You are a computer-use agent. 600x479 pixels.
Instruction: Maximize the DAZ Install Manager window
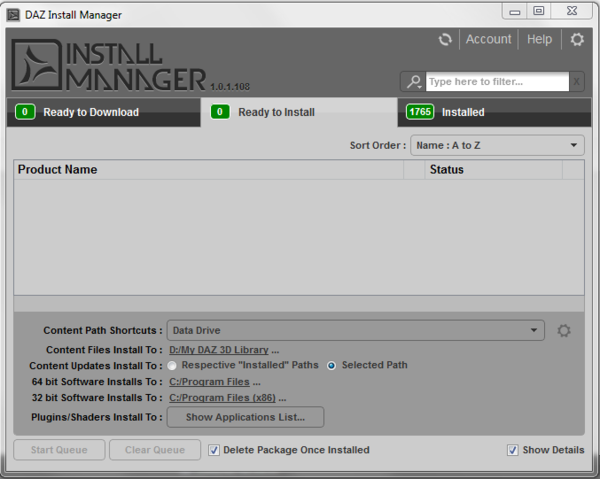(x=538, y=11)
